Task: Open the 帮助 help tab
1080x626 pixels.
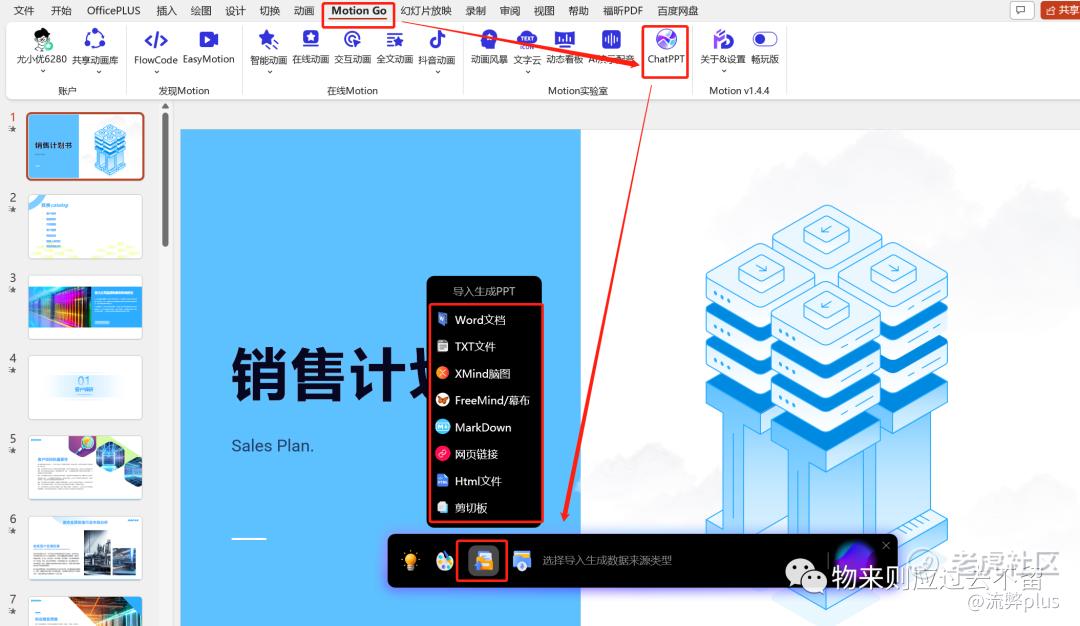Action: point(579,10)
